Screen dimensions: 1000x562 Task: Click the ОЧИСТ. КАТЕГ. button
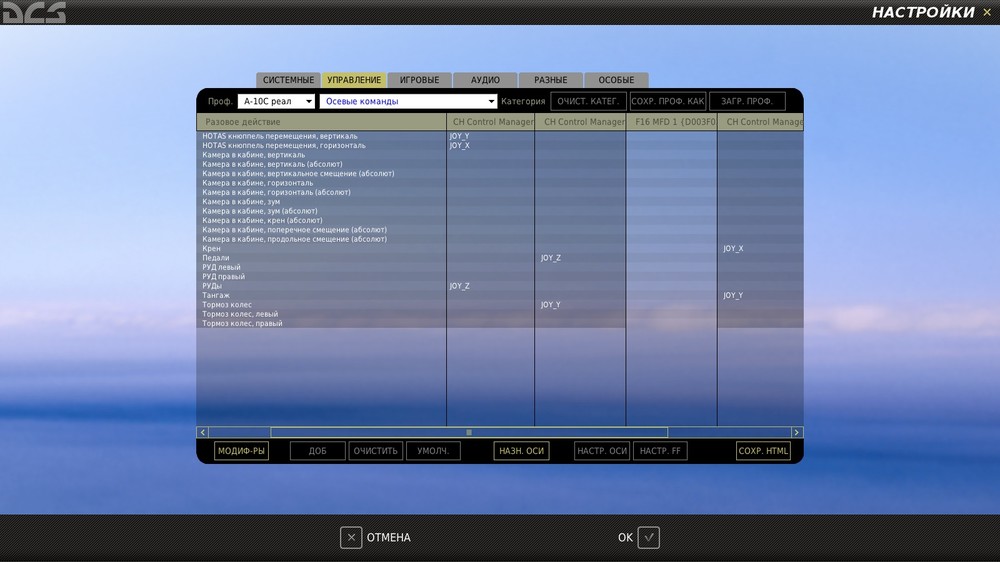click(x=588, y=101)
